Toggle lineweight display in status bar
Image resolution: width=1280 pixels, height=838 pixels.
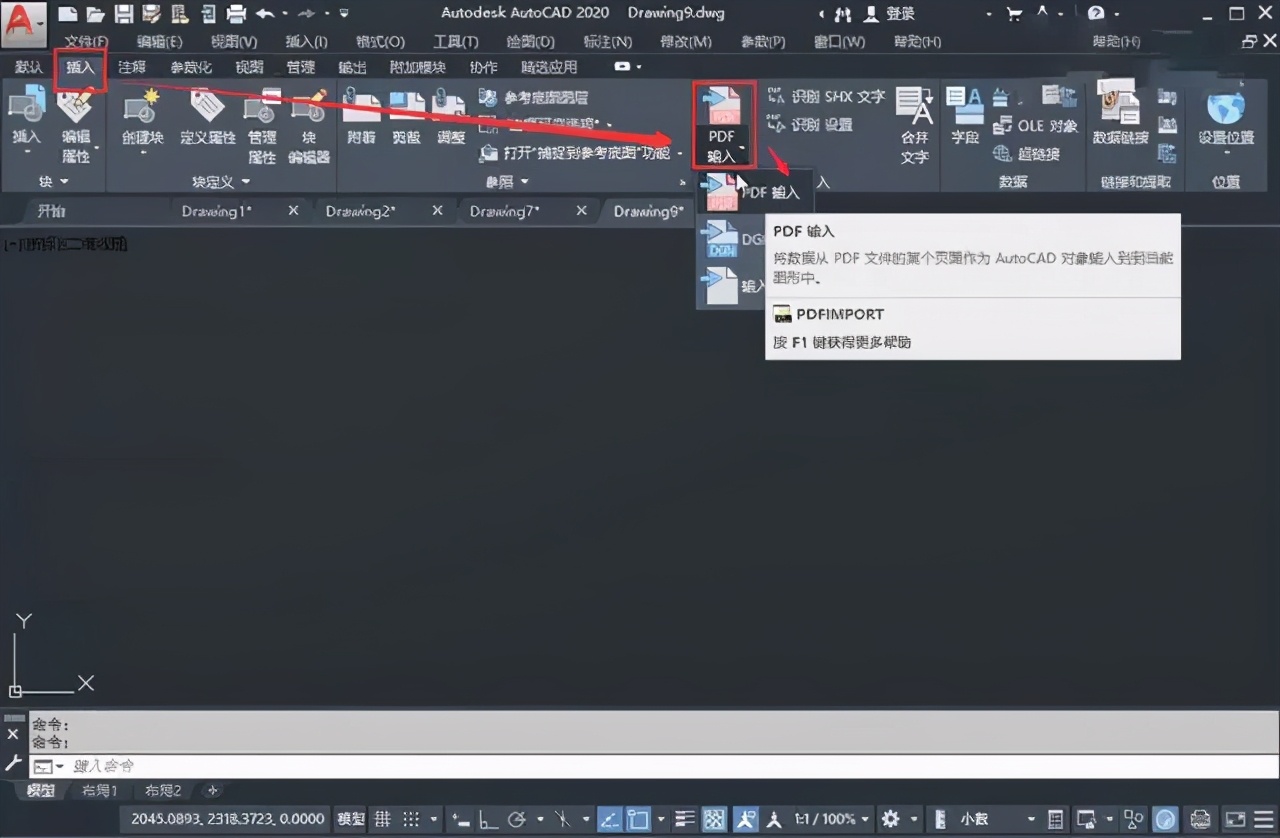tap(686, 819)
